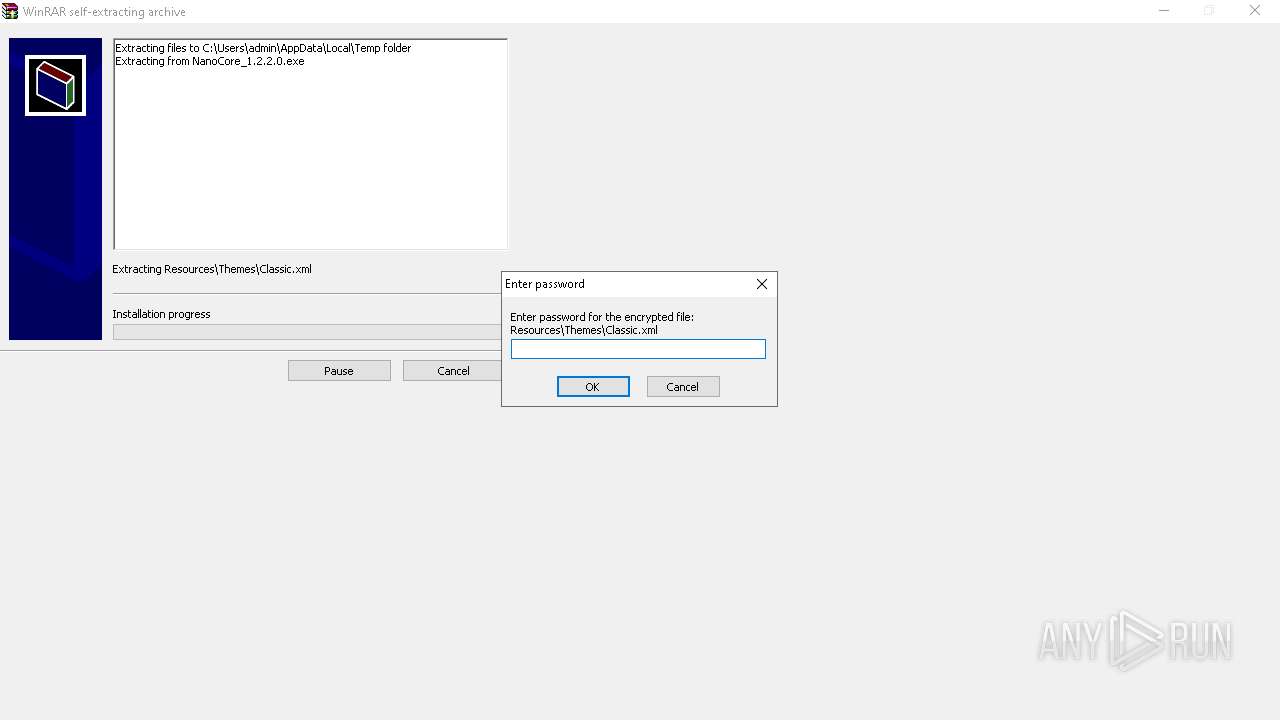Cancel the self-extracting installation
1280x720 pixels.
point(452,371)
